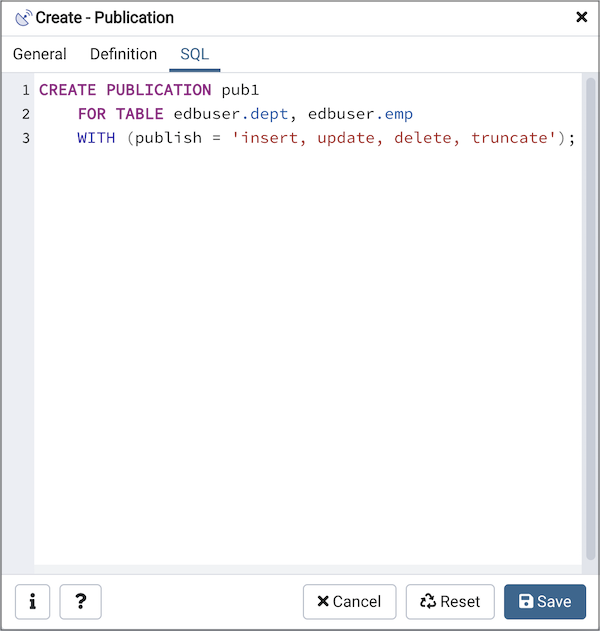
Task: Close the Create - Publication dialog
Action: pyautogui.click(x=581, y=17)
